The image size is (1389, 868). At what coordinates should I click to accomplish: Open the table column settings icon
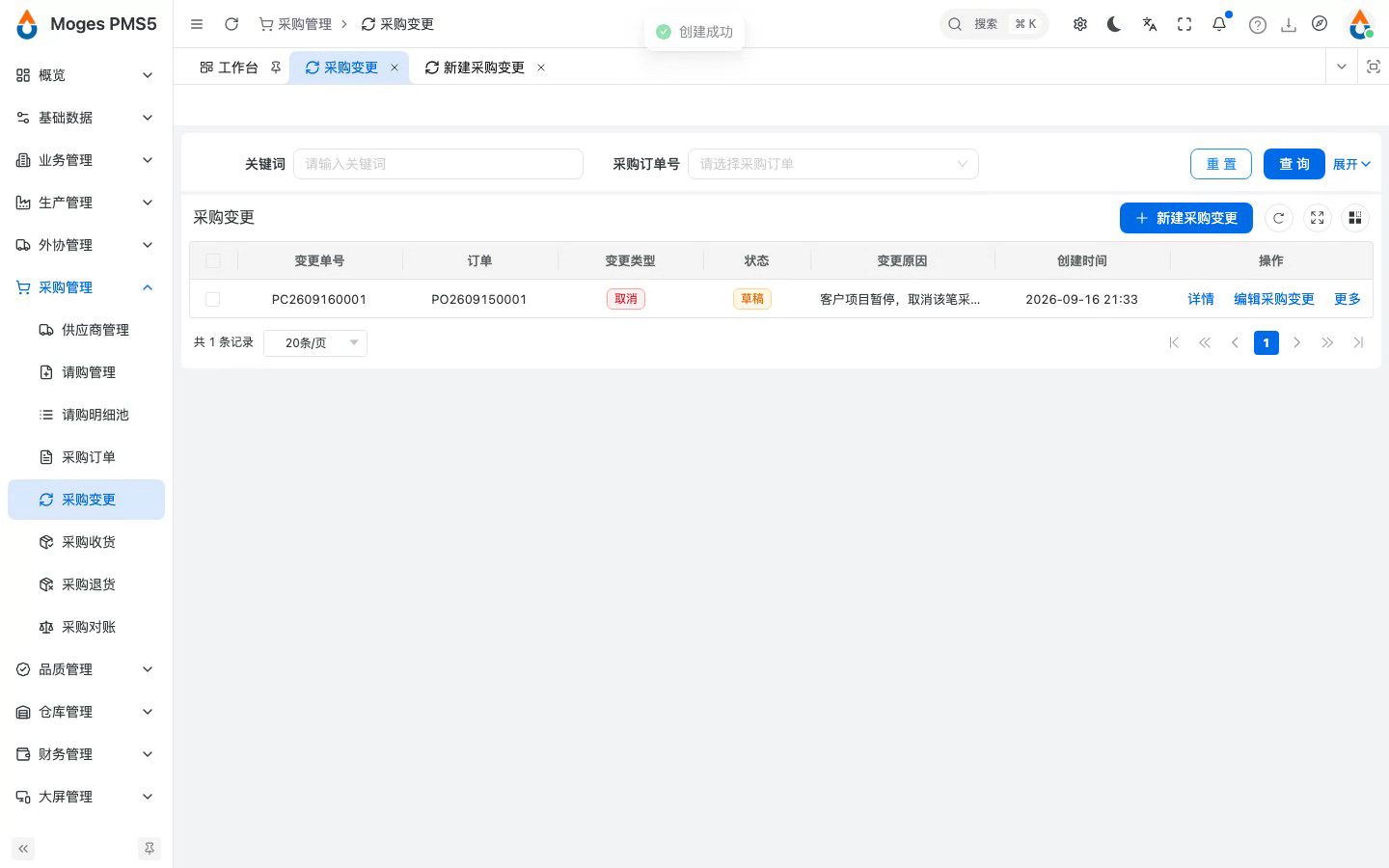coord(1355,218)
